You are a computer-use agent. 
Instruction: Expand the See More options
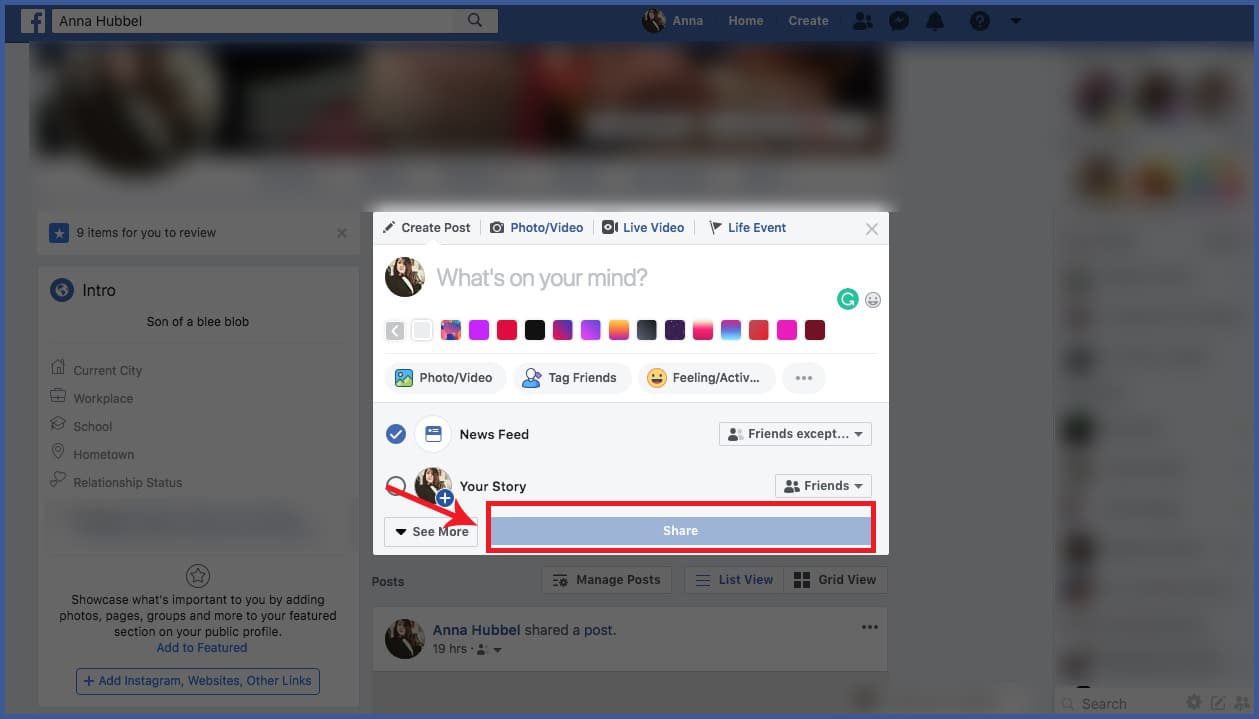point(431,531)
